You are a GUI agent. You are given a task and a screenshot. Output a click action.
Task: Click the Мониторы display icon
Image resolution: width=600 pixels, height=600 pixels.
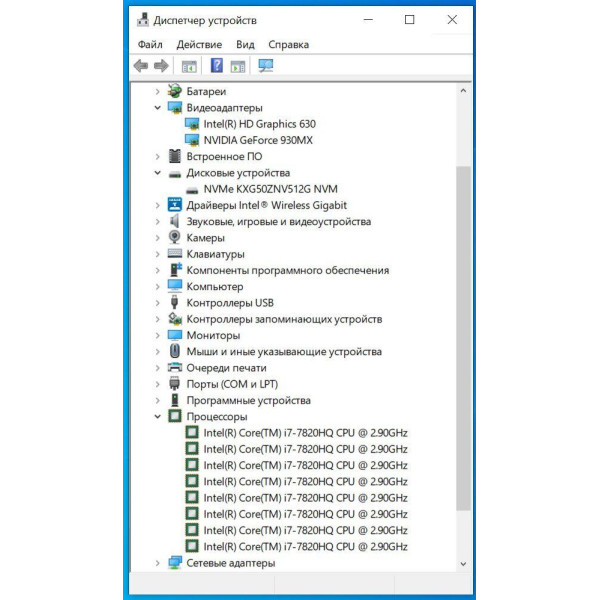tap(175, 335)
